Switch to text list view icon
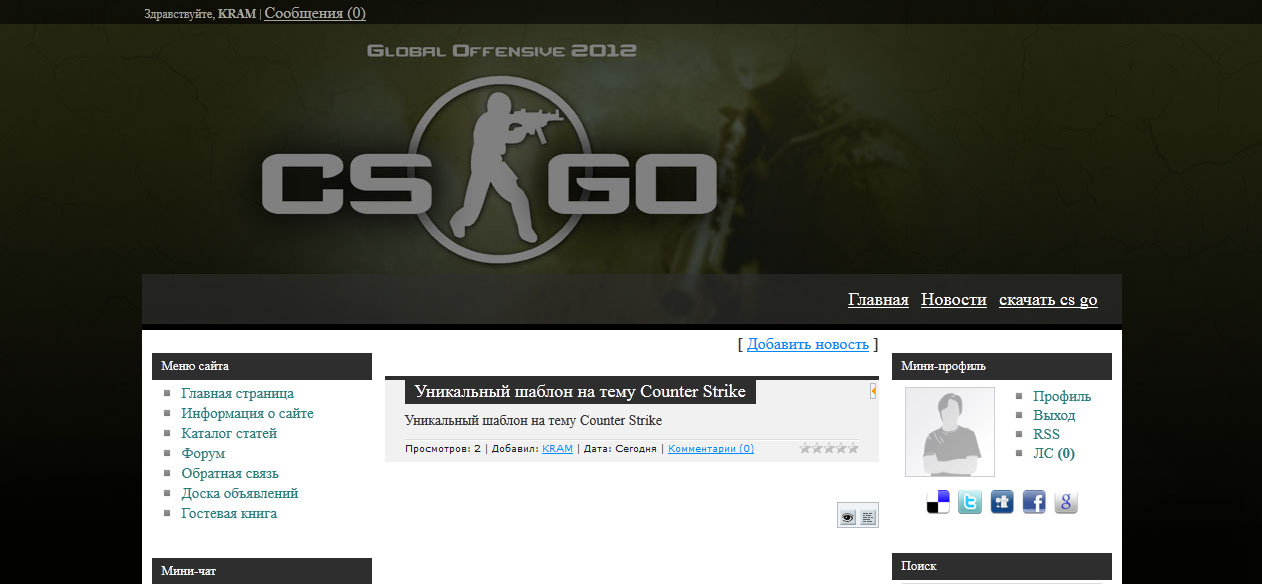Viewport: 1262px width, 584px height. click(x=868, y=516)
